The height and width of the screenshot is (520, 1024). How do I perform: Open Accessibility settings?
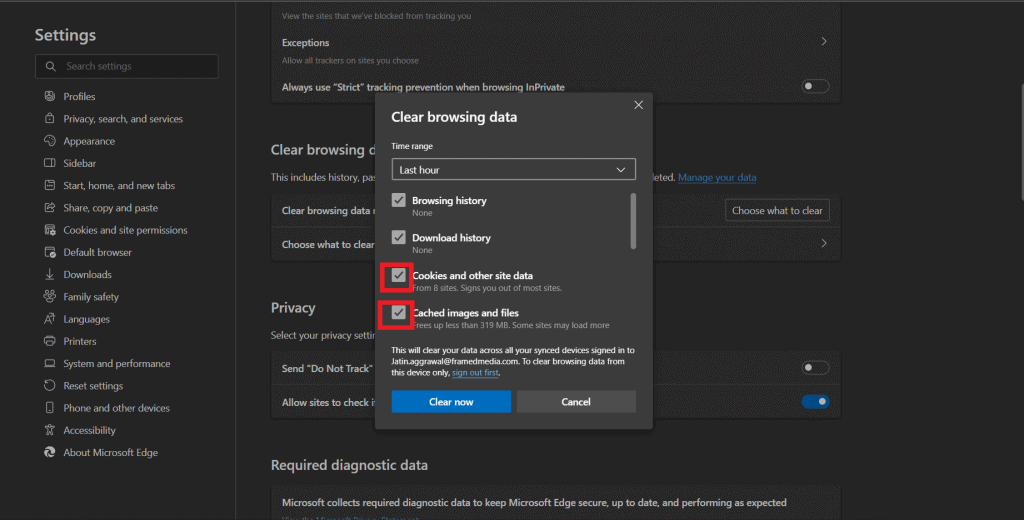pyautogui.click(x=89, y=429)
